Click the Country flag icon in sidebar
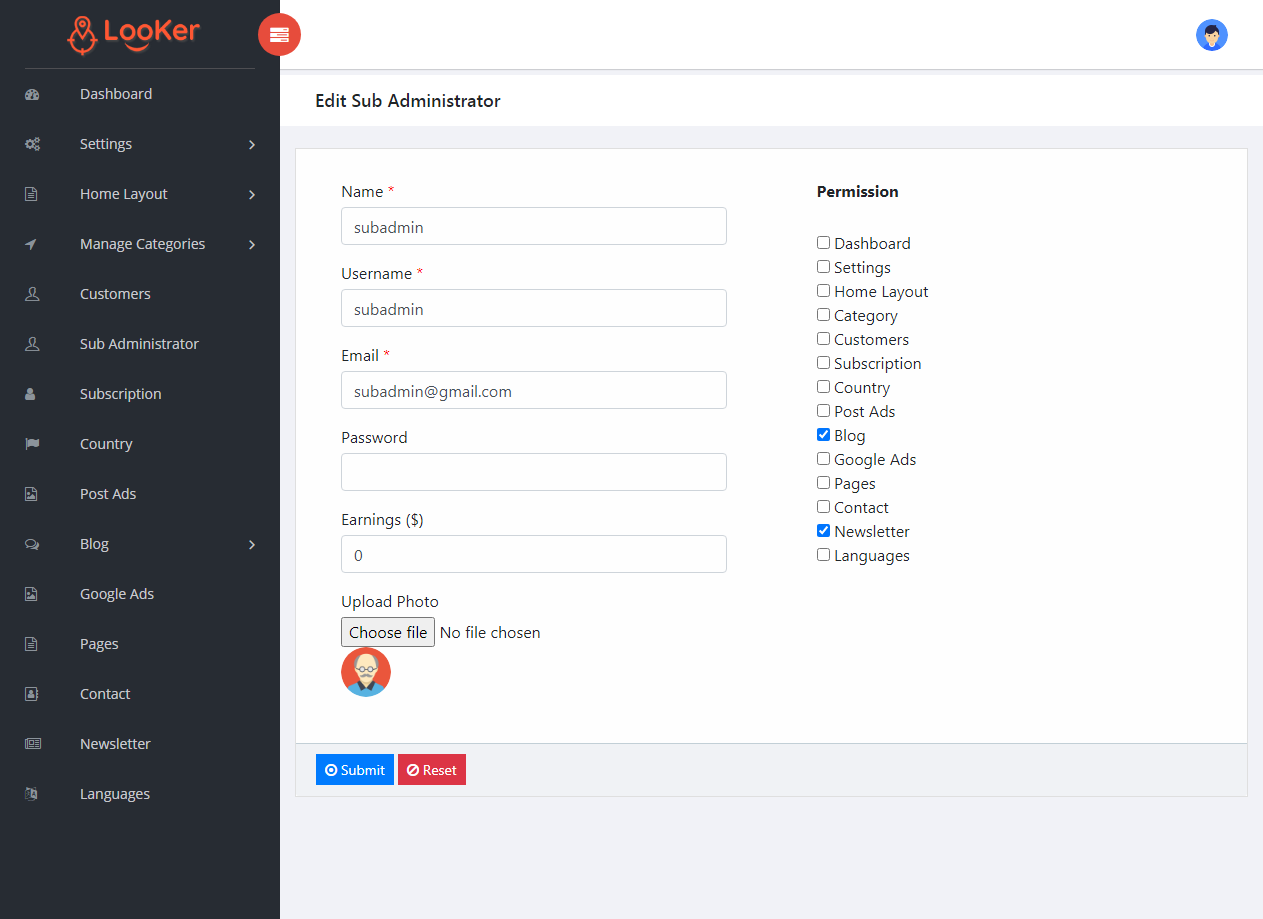The image size is (1263, 919). 32,444
